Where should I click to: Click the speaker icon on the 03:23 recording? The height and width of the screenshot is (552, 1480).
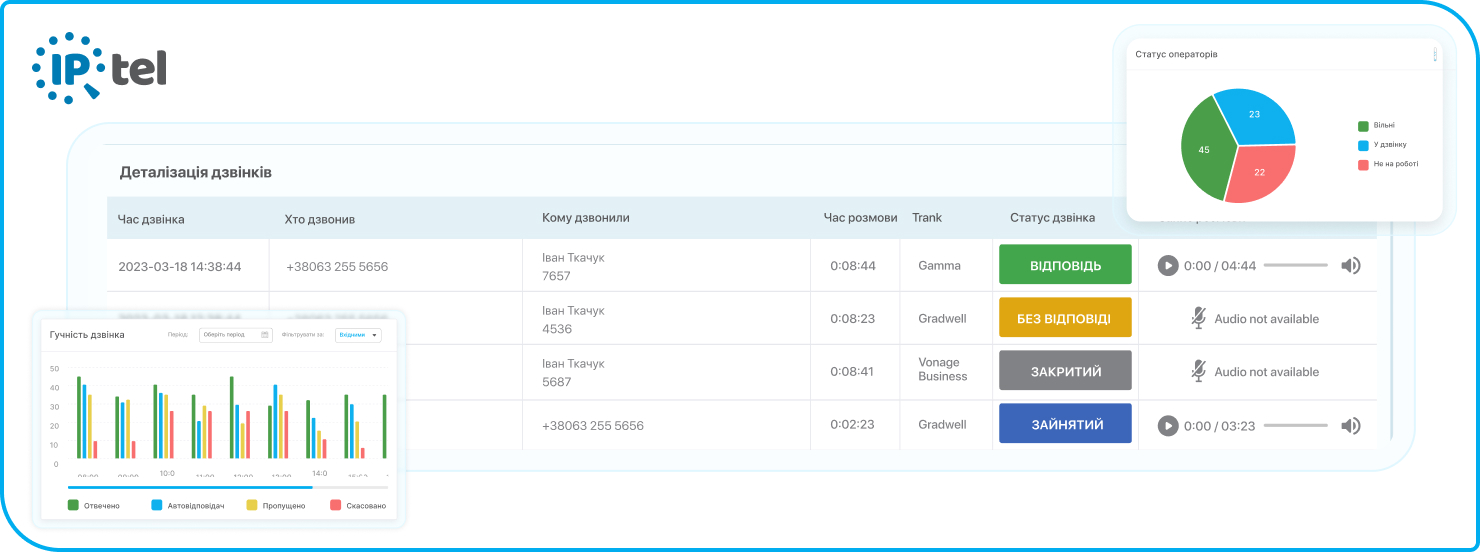1351,425
